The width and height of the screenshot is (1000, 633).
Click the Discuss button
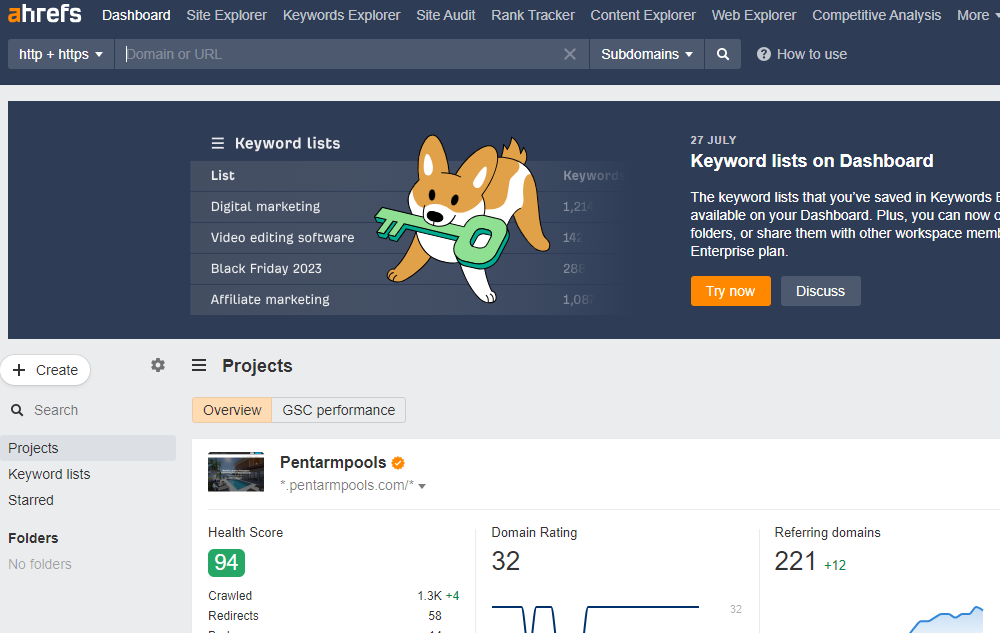point(820,291)
